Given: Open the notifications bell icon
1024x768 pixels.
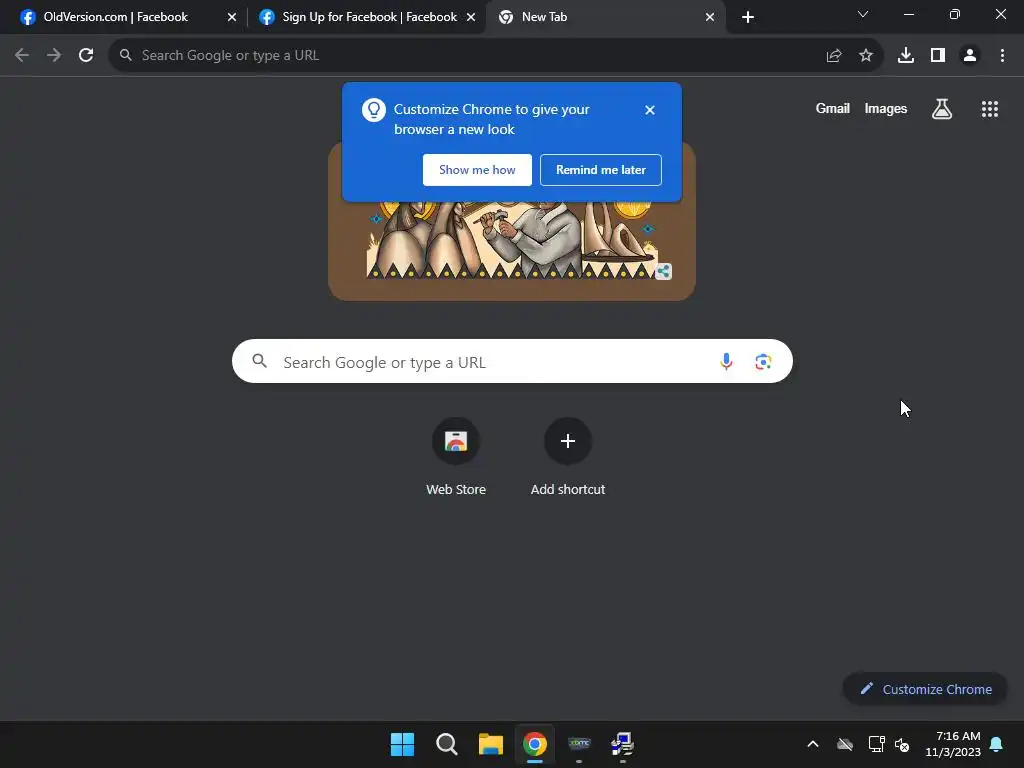Looking at the screenshot, I should tap(997, 744).
